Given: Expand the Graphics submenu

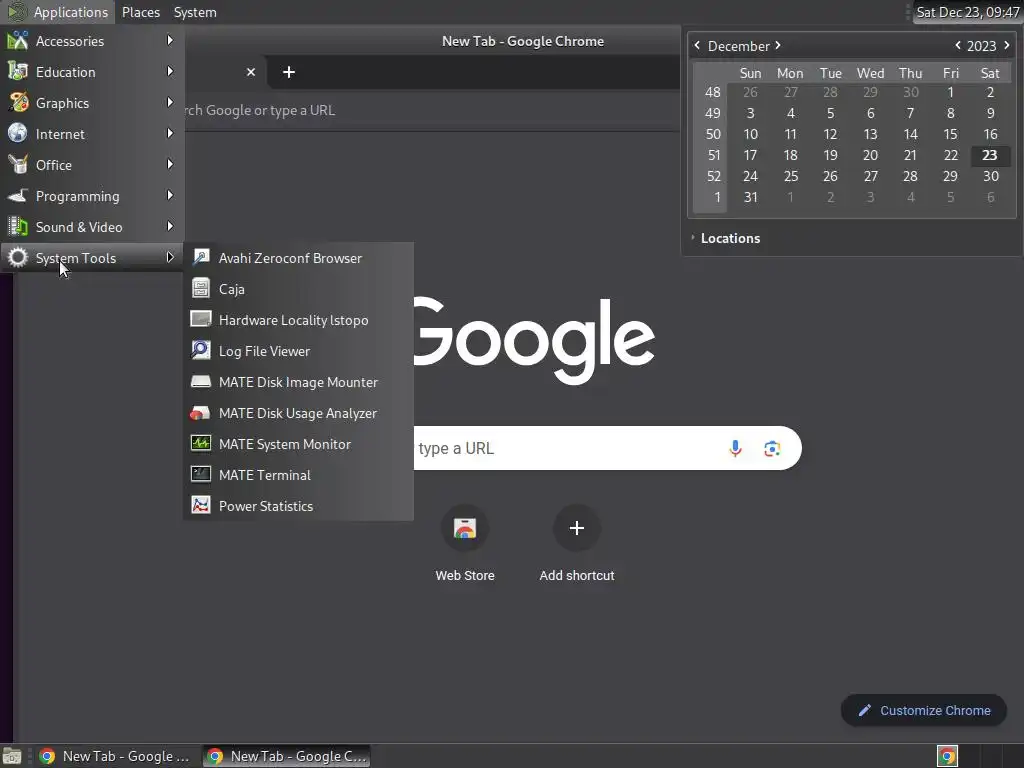Looking at the screenshot, I should [92, 103].
